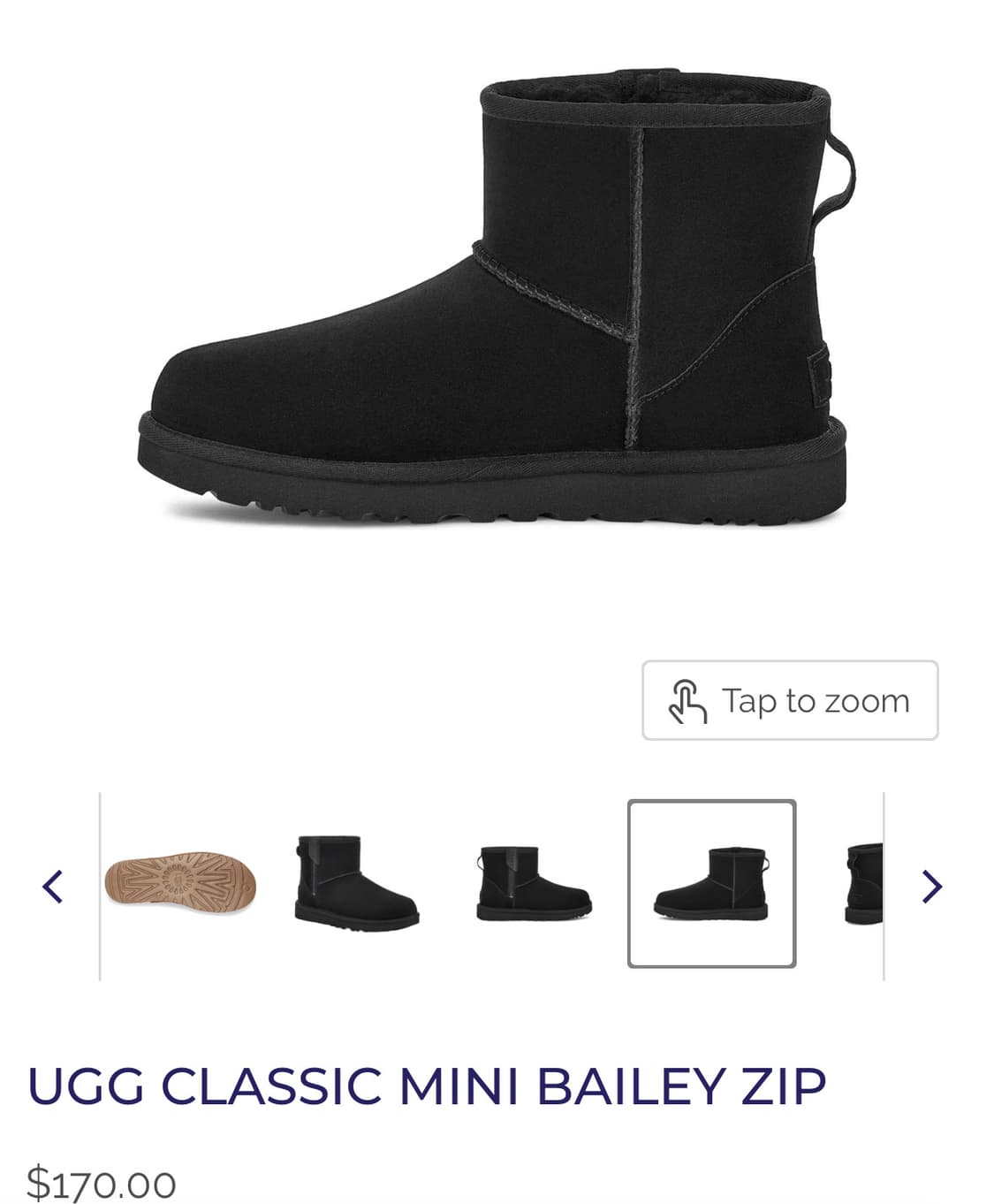Click the heel pull loop on main boot
Viewport: 994px width, 1204px height.
[835, 179]
